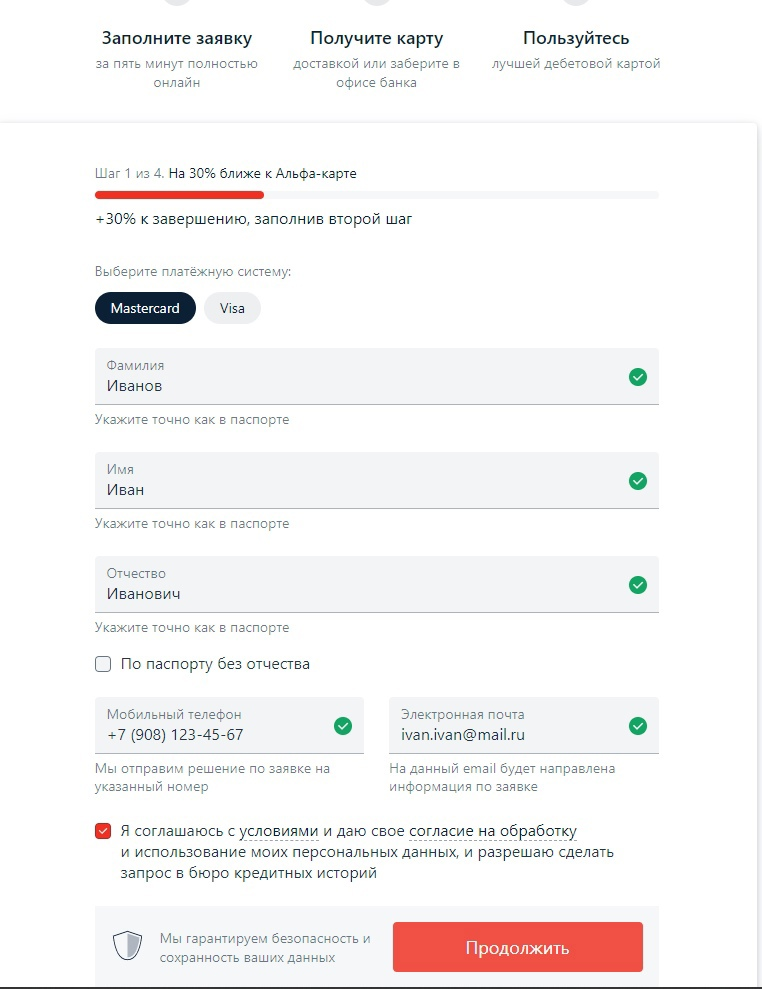Screen dimensions: 762x989
Task: Open the согласие на обработку link
Action: tap(493, 832)
